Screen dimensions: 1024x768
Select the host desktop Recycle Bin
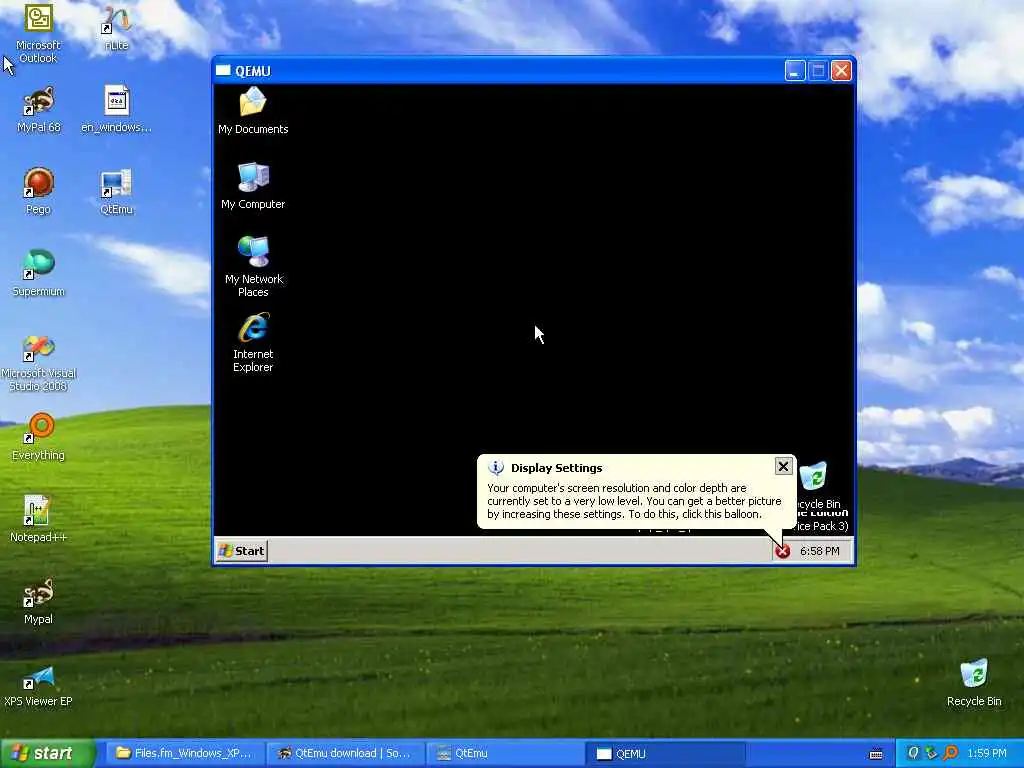974,684
